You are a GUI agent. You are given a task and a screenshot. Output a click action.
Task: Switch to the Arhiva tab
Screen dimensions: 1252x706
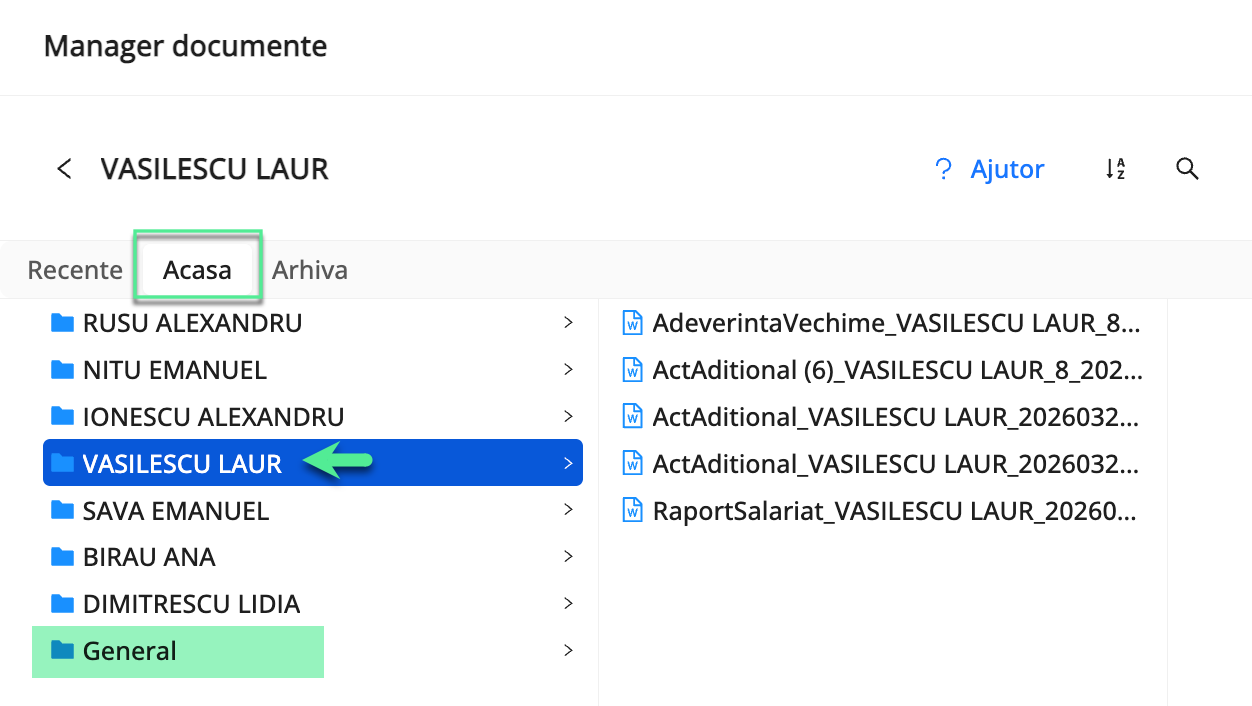[x=310, y=270]
